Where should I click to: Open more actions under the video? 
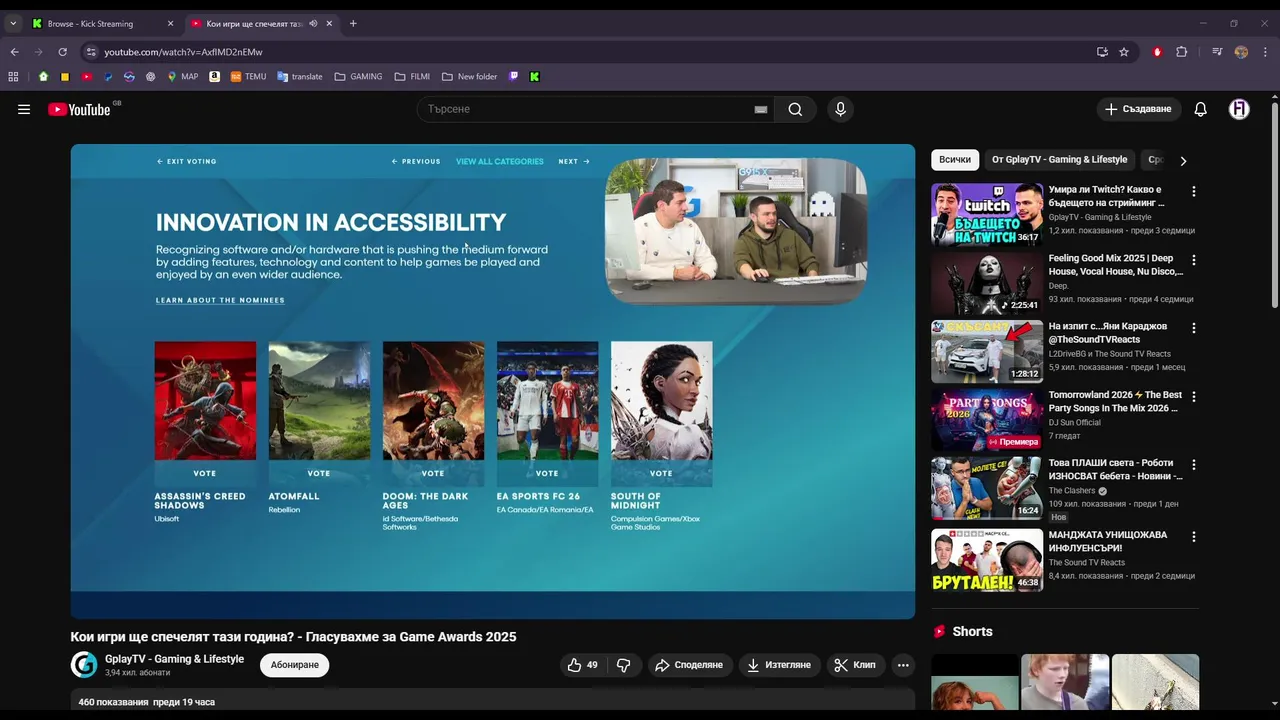point(903,665)
